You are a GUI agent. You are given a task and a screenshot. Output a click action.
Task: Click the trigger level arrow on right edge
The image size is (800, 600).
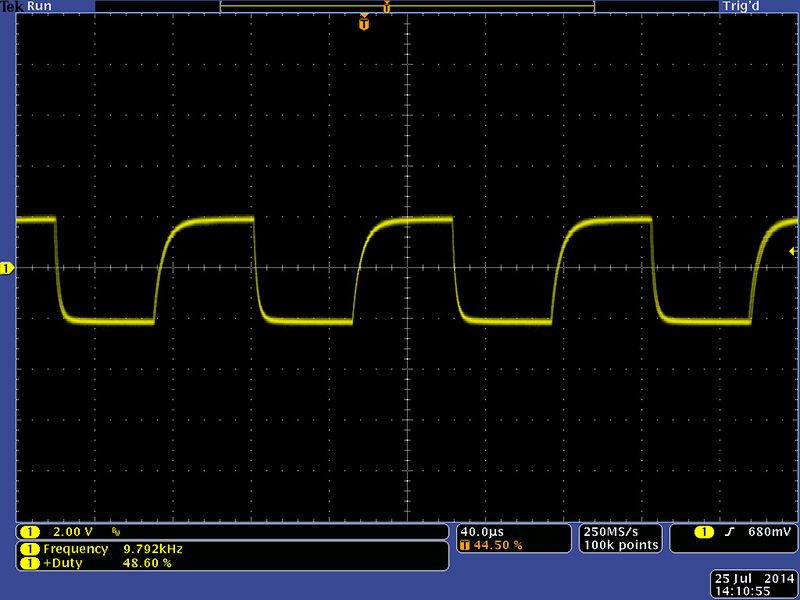pyautogui.click(x=792, y=251)
